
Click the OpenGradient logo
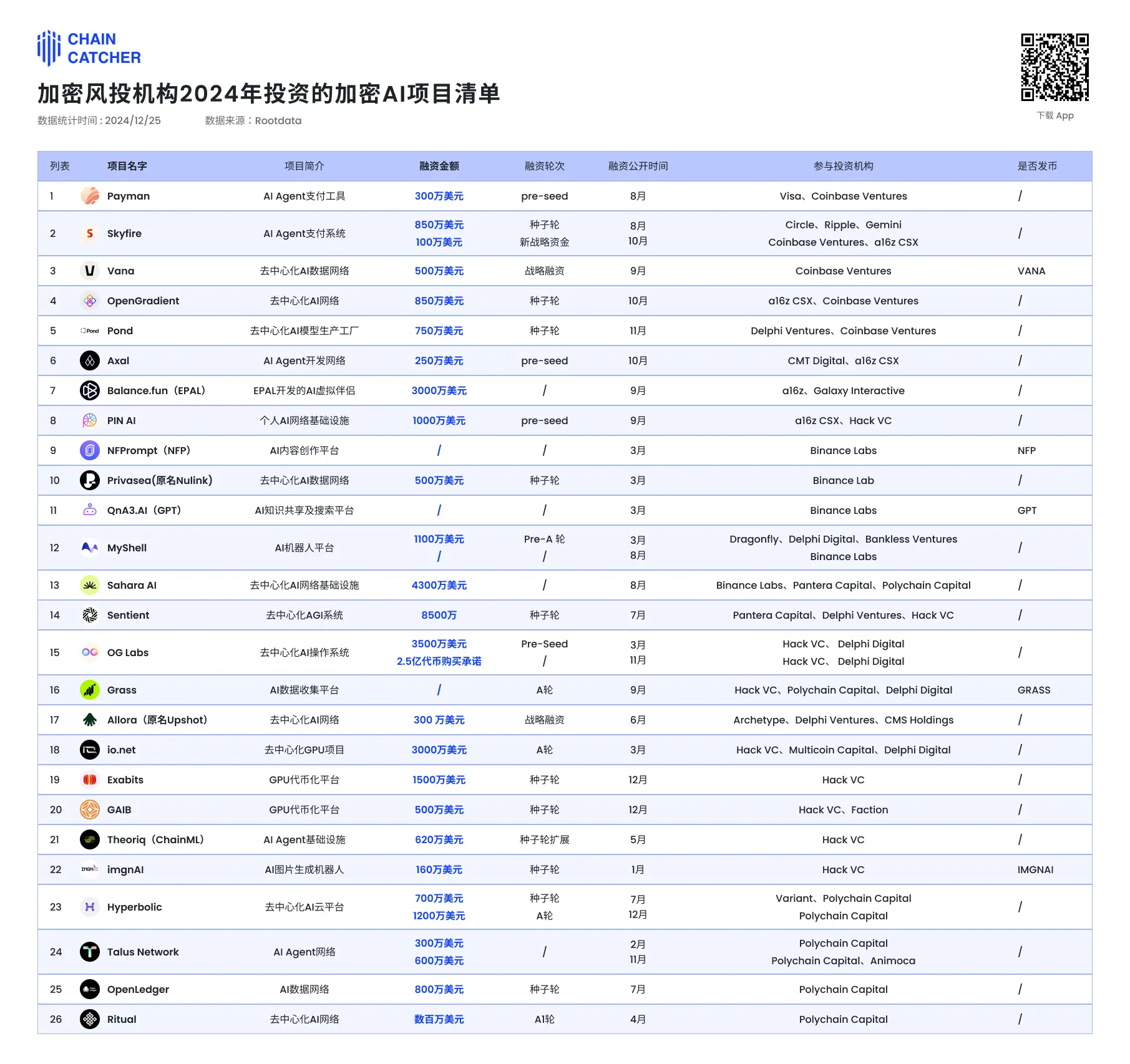(x=90, y=301)
